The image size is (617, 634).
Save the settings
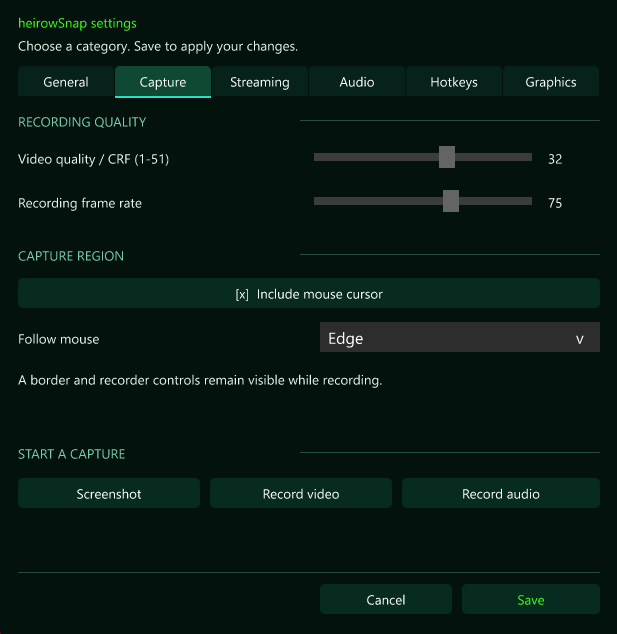[530, 599]
